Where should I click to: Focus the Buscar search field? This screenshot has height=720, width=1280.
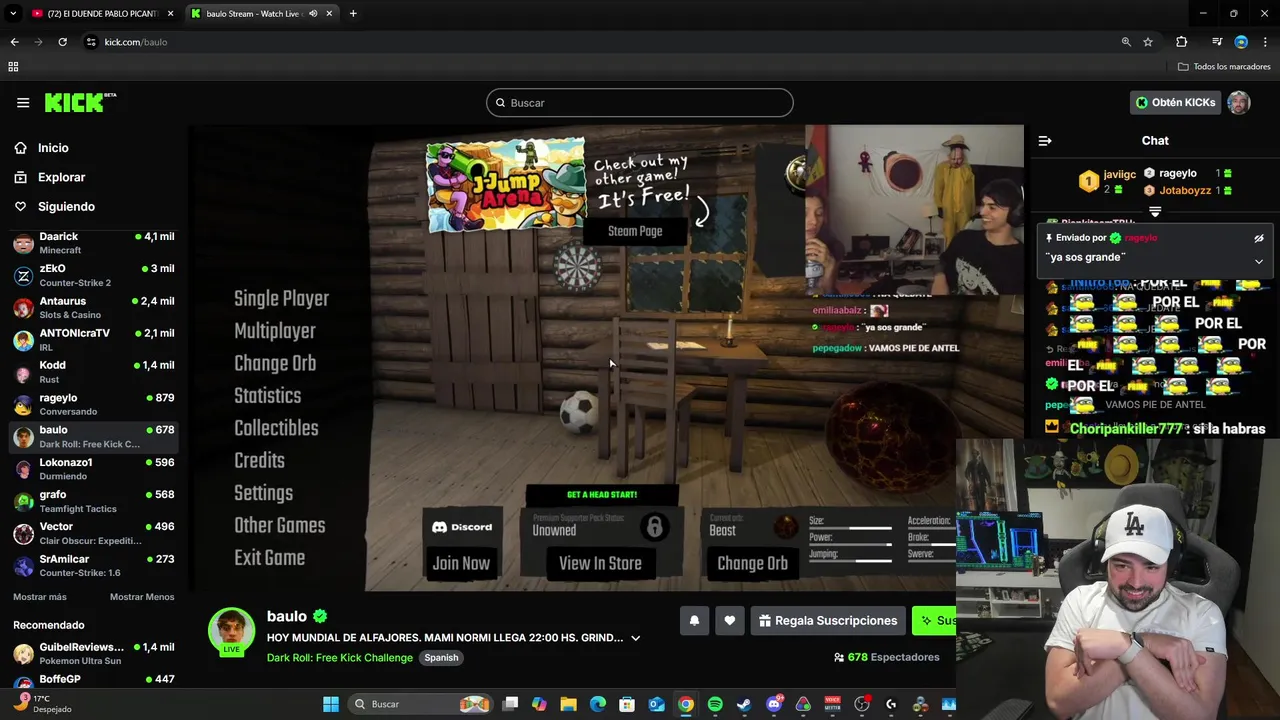tap(640, 103)
